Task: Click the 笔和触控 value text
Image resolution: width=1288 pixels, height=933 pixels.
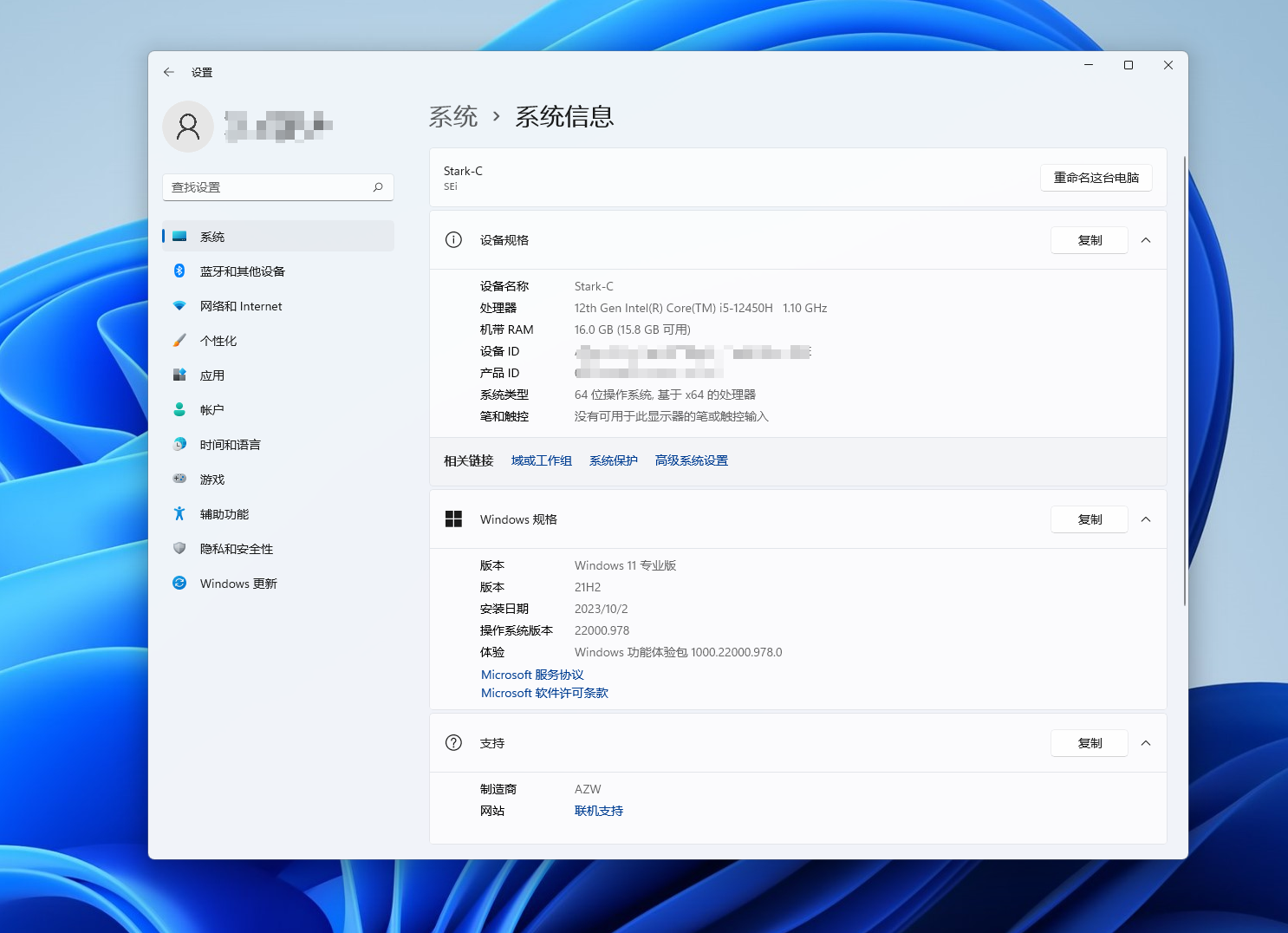Action: point(672,416)
